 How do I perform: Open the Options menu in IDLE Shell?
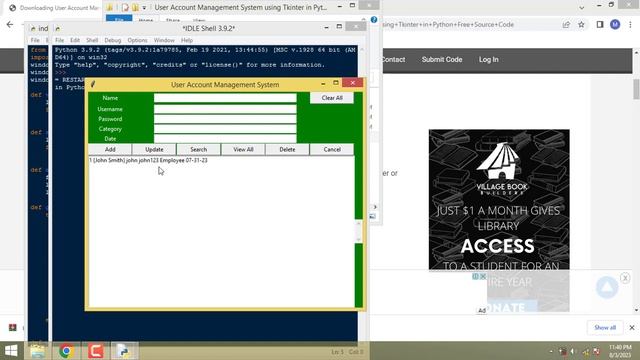(x=137, y=40)
